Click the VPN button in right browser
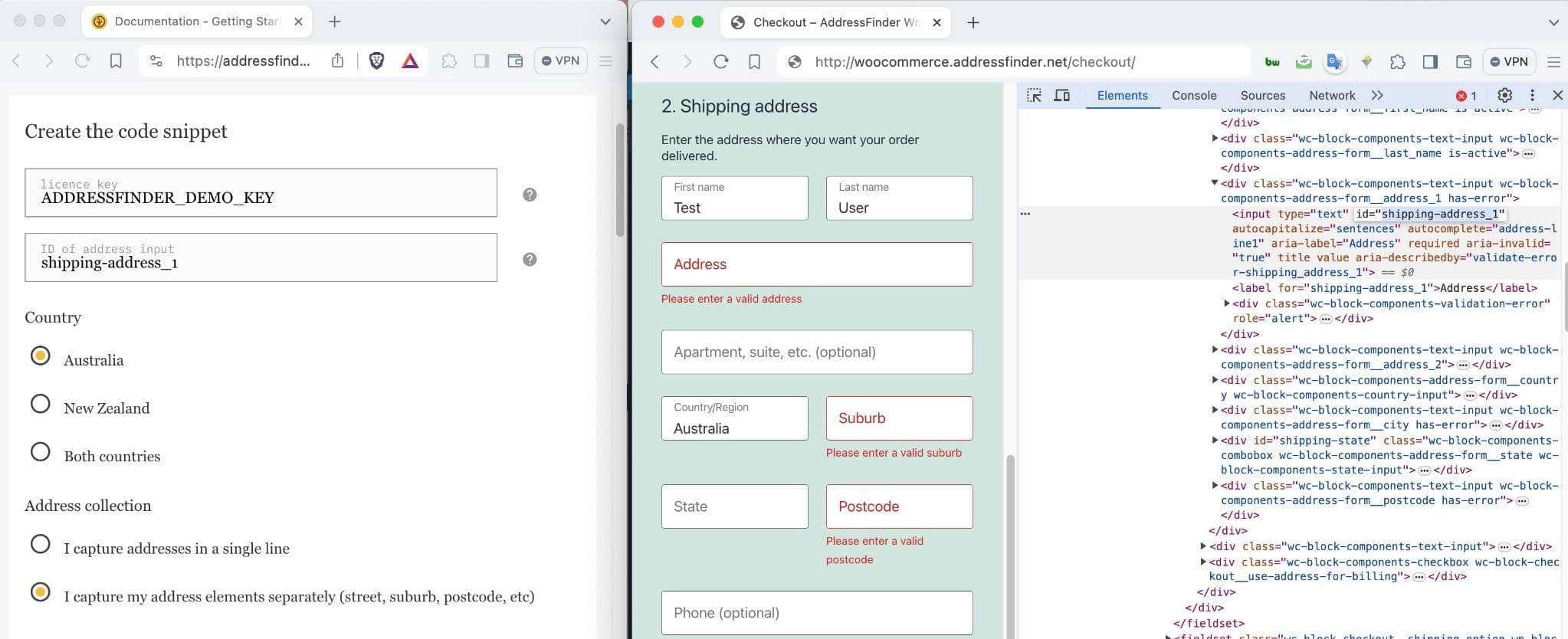Image resolution: width=1568 pixels, height=639 pixels. click(1509, 62)
